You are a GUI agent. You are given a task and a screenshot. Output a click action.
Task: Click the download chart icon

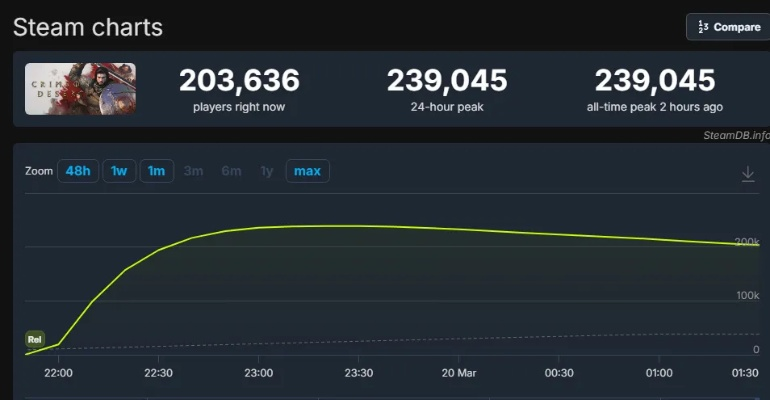[x=748, y=174]
